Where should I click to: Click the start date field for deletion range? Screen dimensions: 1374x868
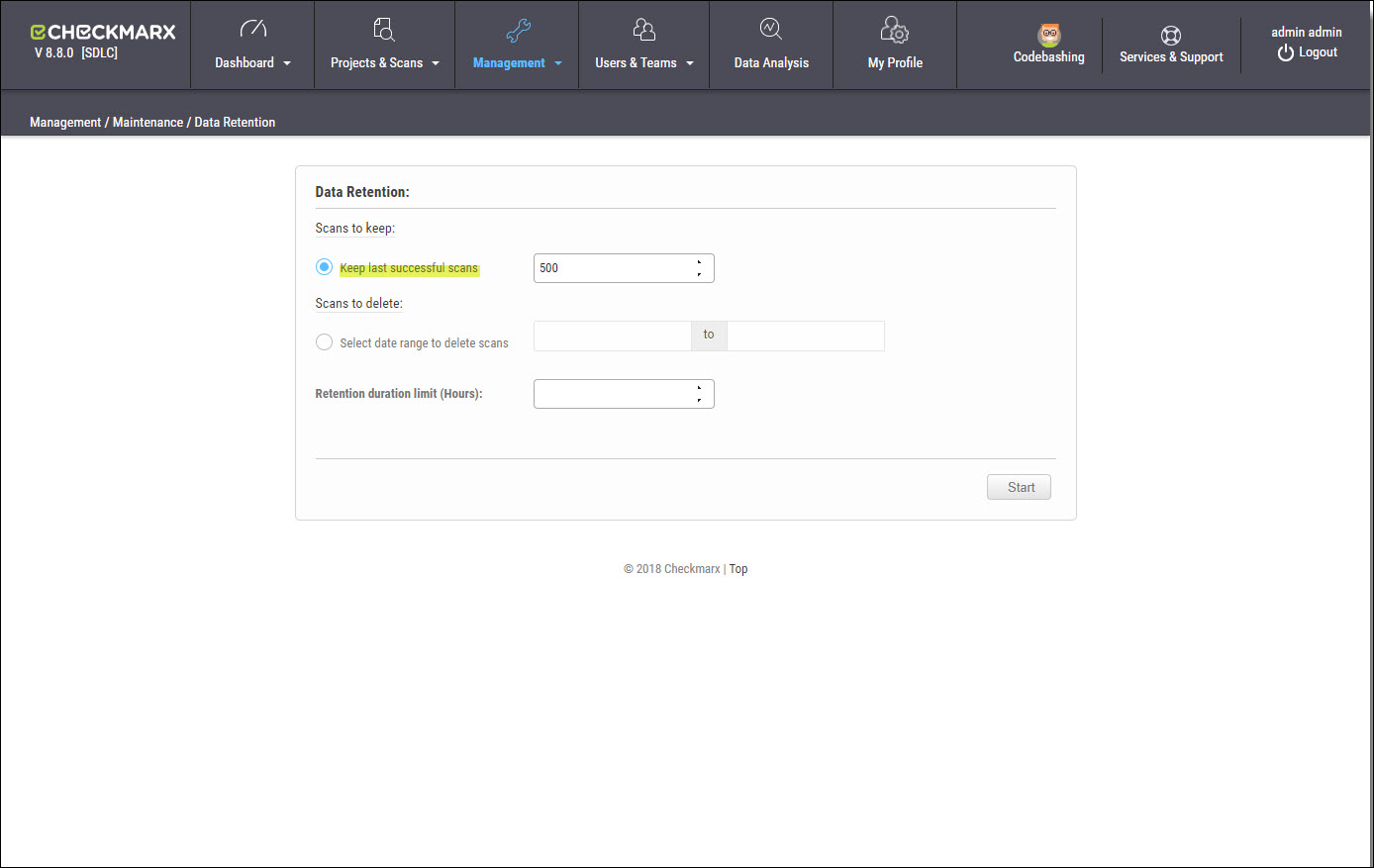coord(611,336)
